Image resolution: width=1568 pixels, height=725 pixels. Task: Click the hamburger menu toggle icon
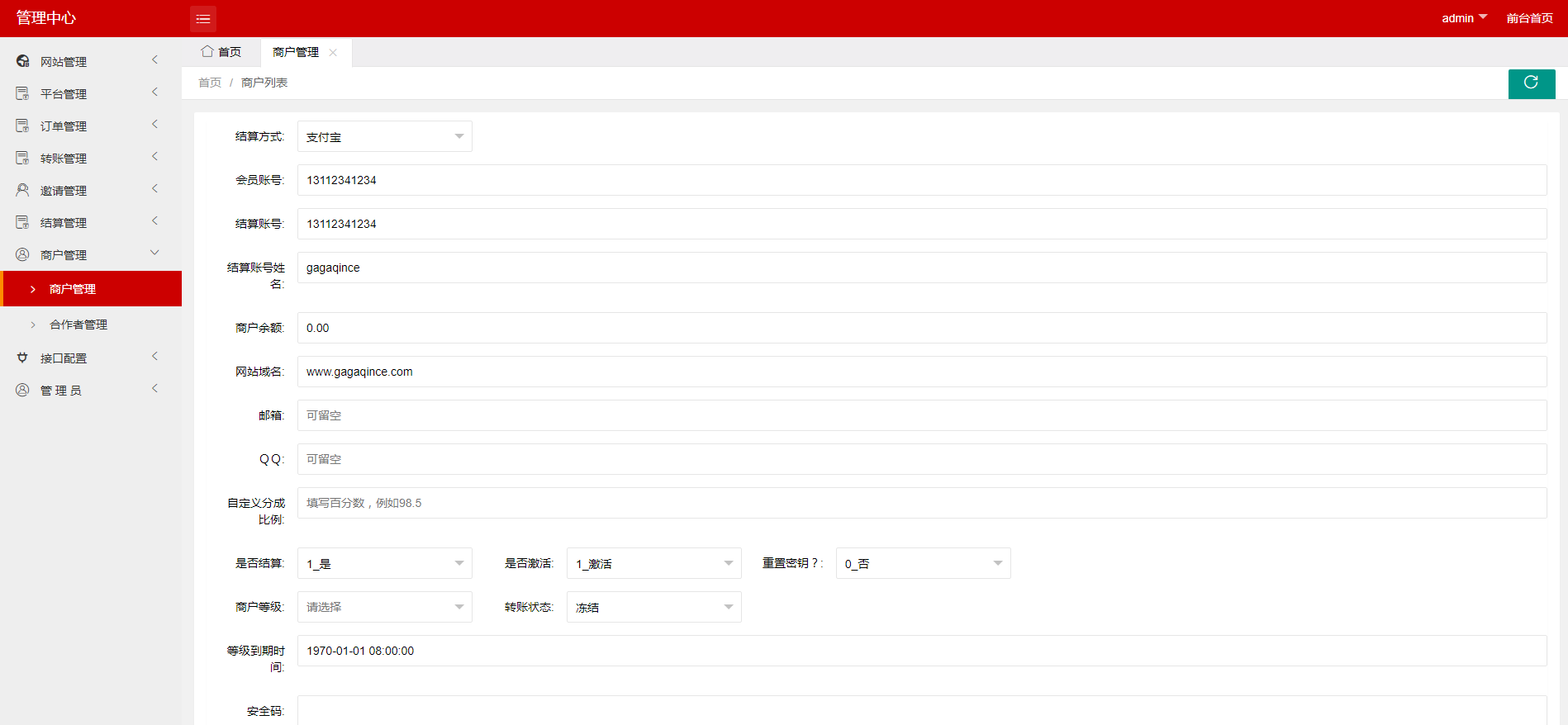click(203, 18)
